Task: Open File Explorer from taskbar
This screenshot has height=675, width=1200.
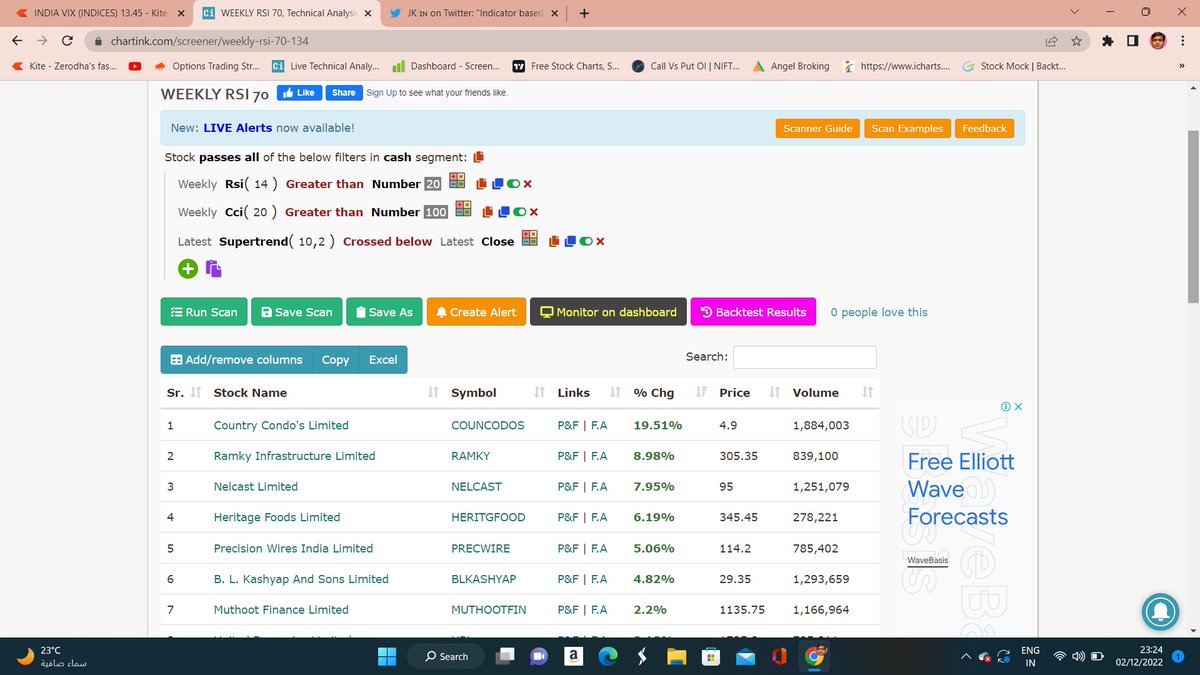Action: coord(677,656)
